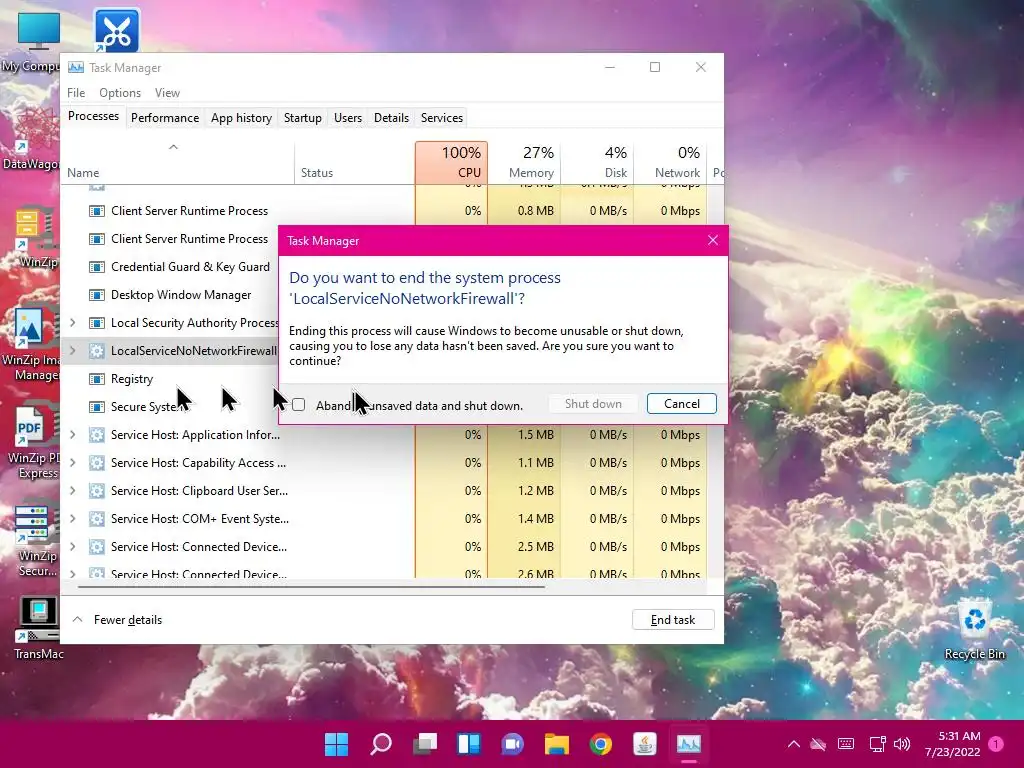Select the Processes tab
The width and height of the screenshot is (1024, 768).
pos(93,116)
